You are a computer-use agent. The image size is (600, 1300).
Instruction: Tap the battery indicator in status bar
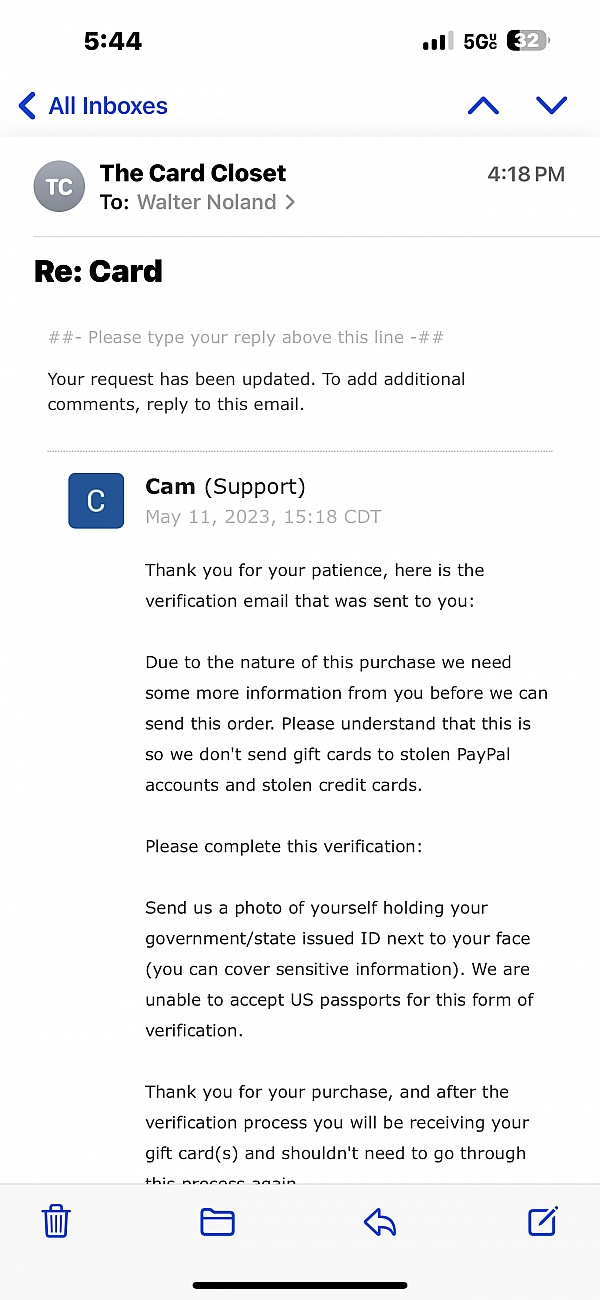coord(529,41)
